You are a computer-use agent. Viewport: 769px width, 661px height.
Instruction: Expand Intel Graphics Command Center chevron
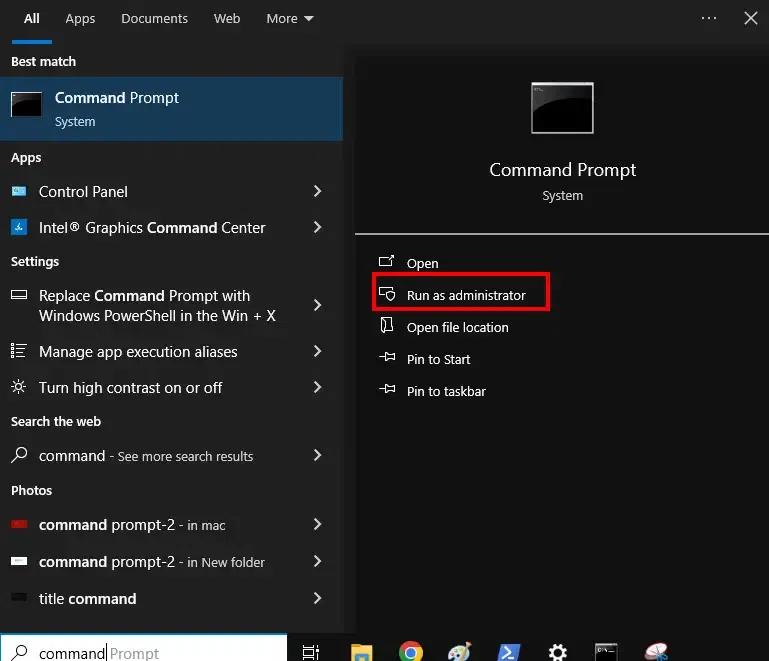click(x=317, y=227)
